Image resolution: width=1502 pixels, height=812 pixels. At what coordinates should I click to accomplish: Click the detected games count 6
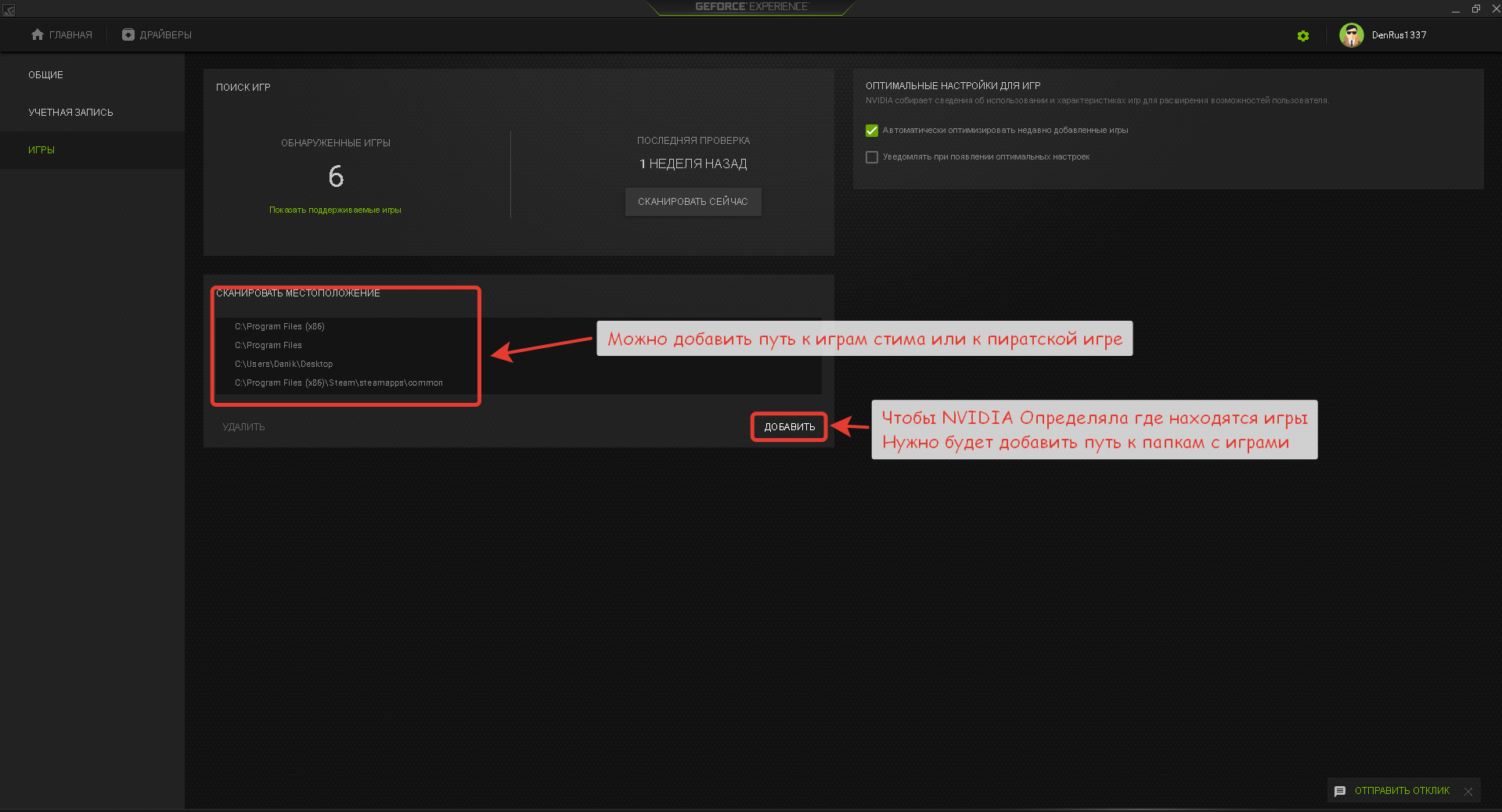336,176
